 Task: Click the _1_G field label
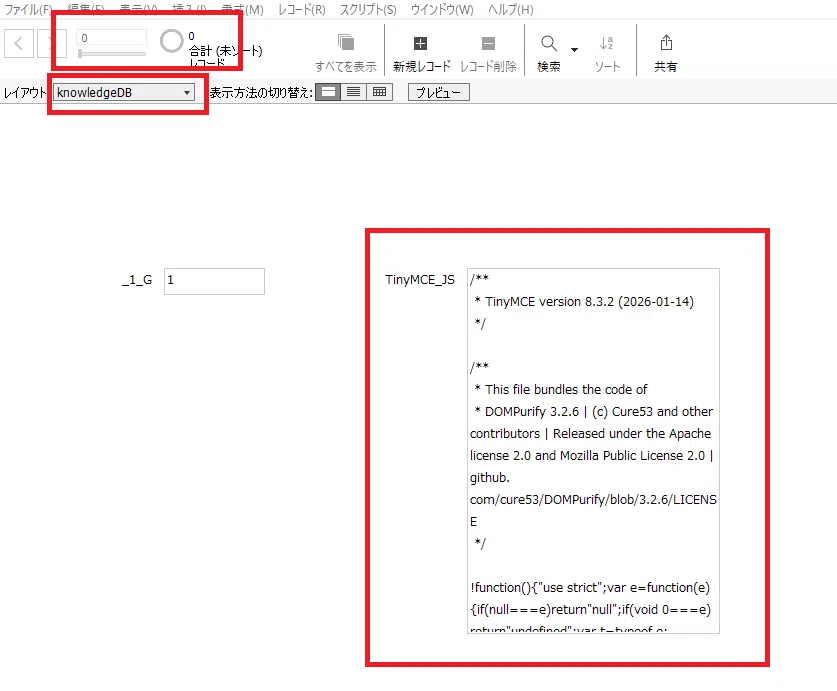(x=137, y=280)
